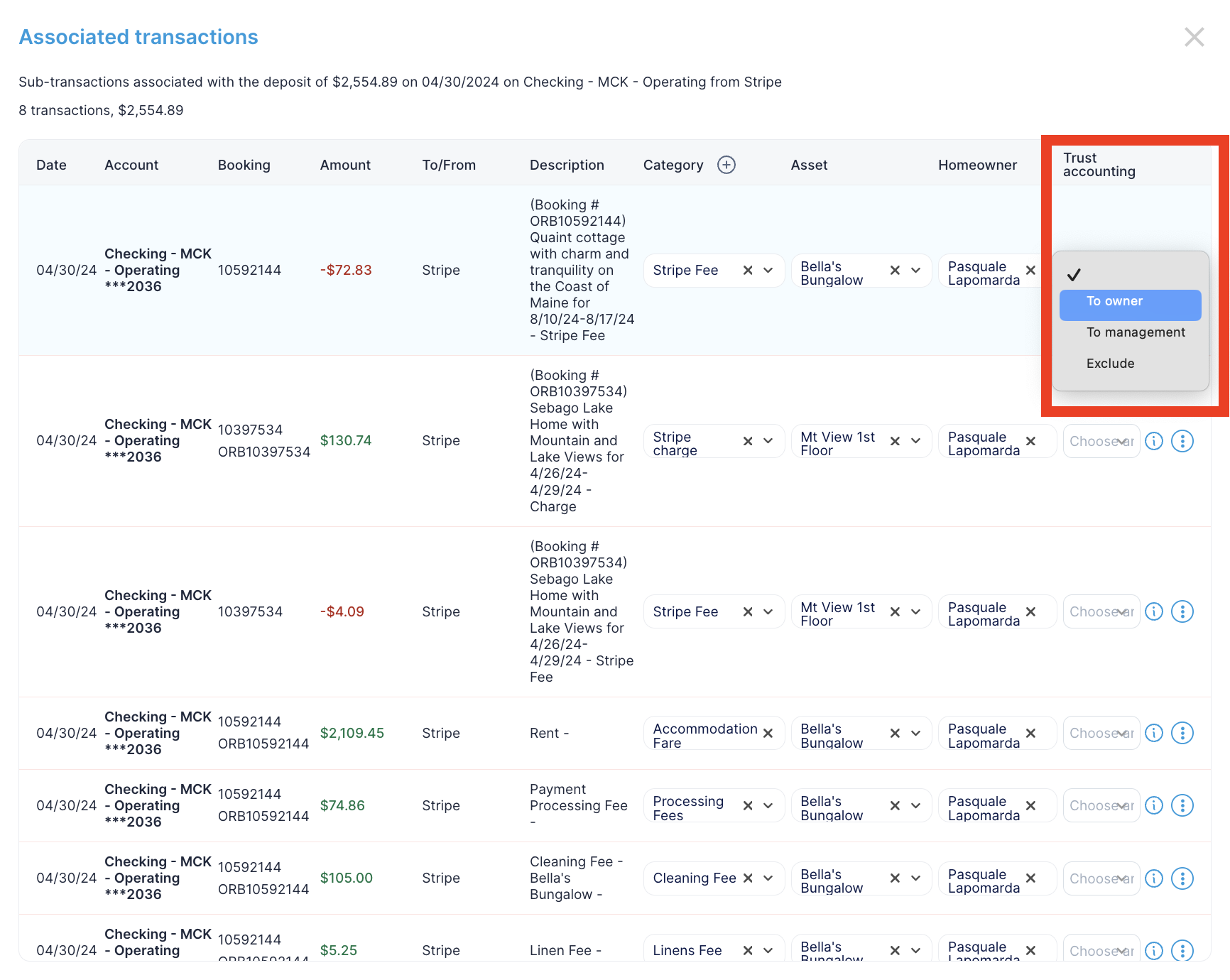Clear Mt View 1st Floor on -$4.09 row
The width and height of the screenshot is (1230, 980).
895,611
